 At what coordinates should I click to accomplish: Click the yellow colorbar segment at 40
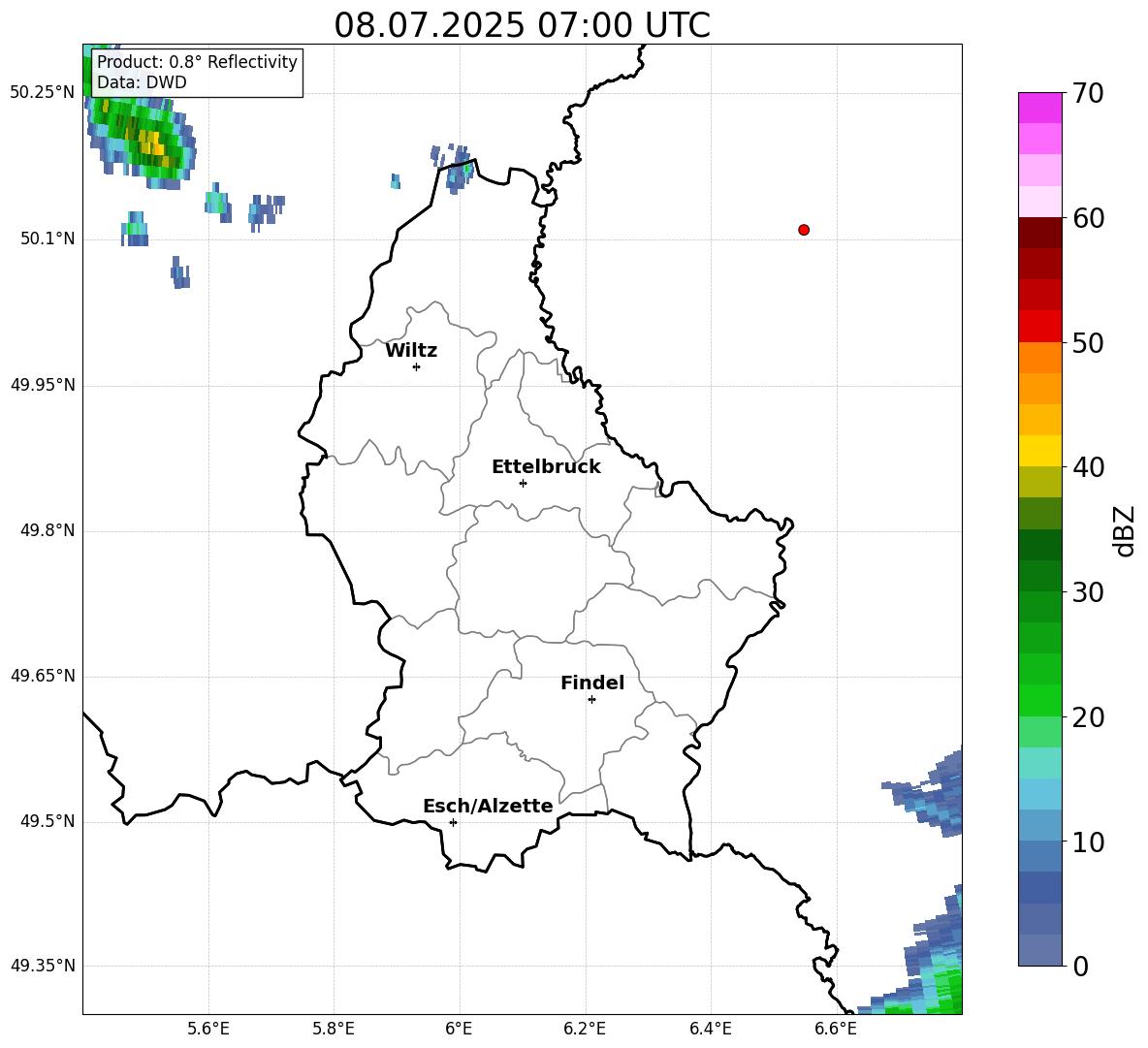[1040, 451]
